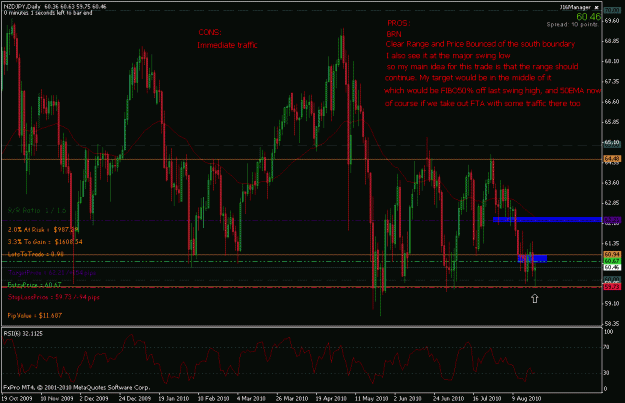Click the 69.60 value on price scale
This screenshot has width=625, height=403.
coord(612,20)
